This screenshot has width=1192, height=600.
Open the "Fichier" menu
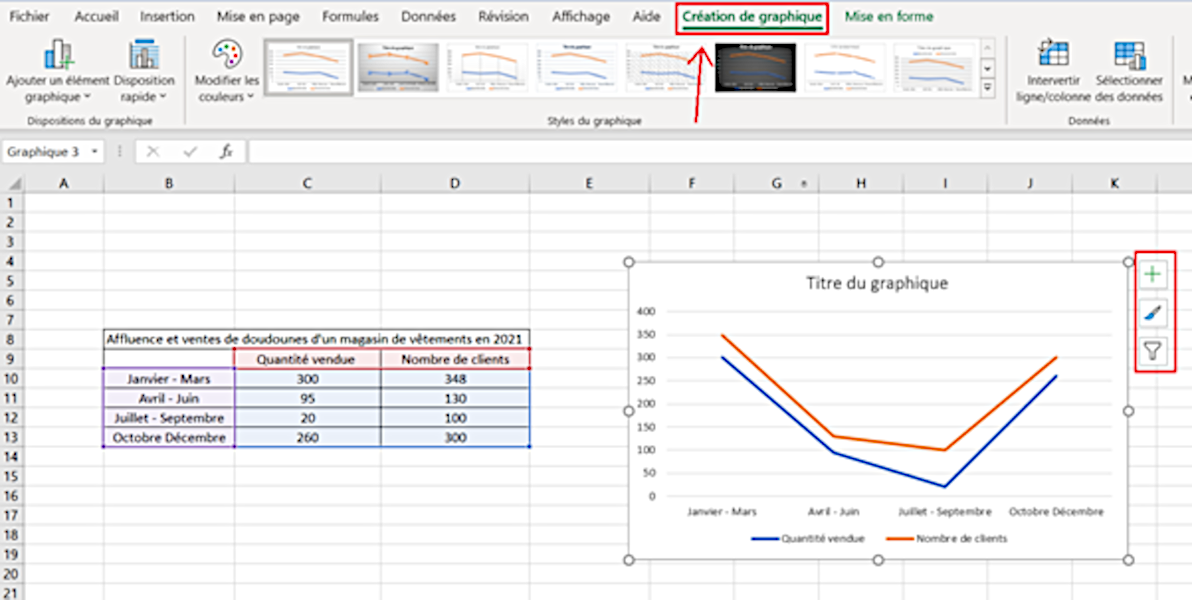(29, 16)
